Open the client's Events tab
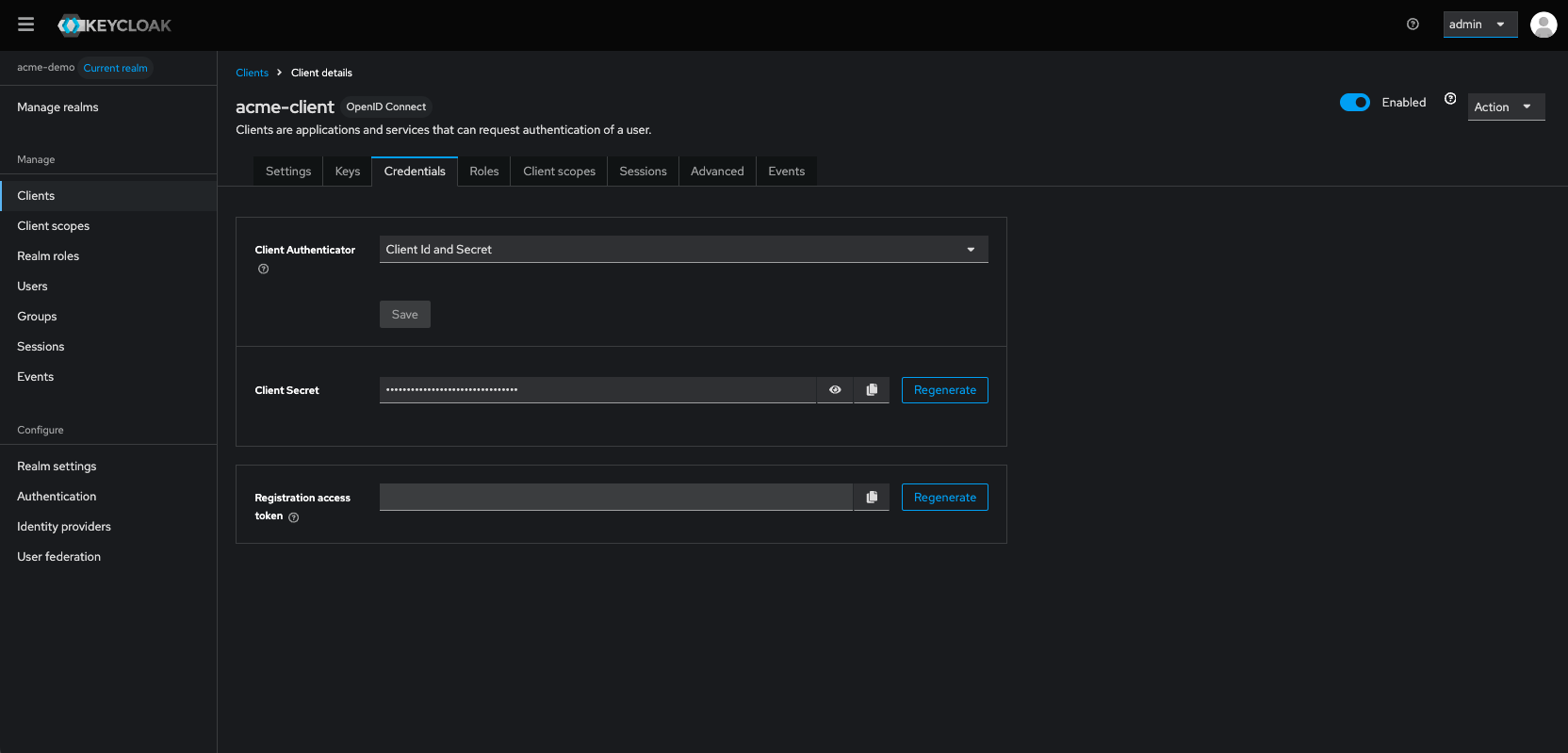1568x753 pixels. (787, 172)
